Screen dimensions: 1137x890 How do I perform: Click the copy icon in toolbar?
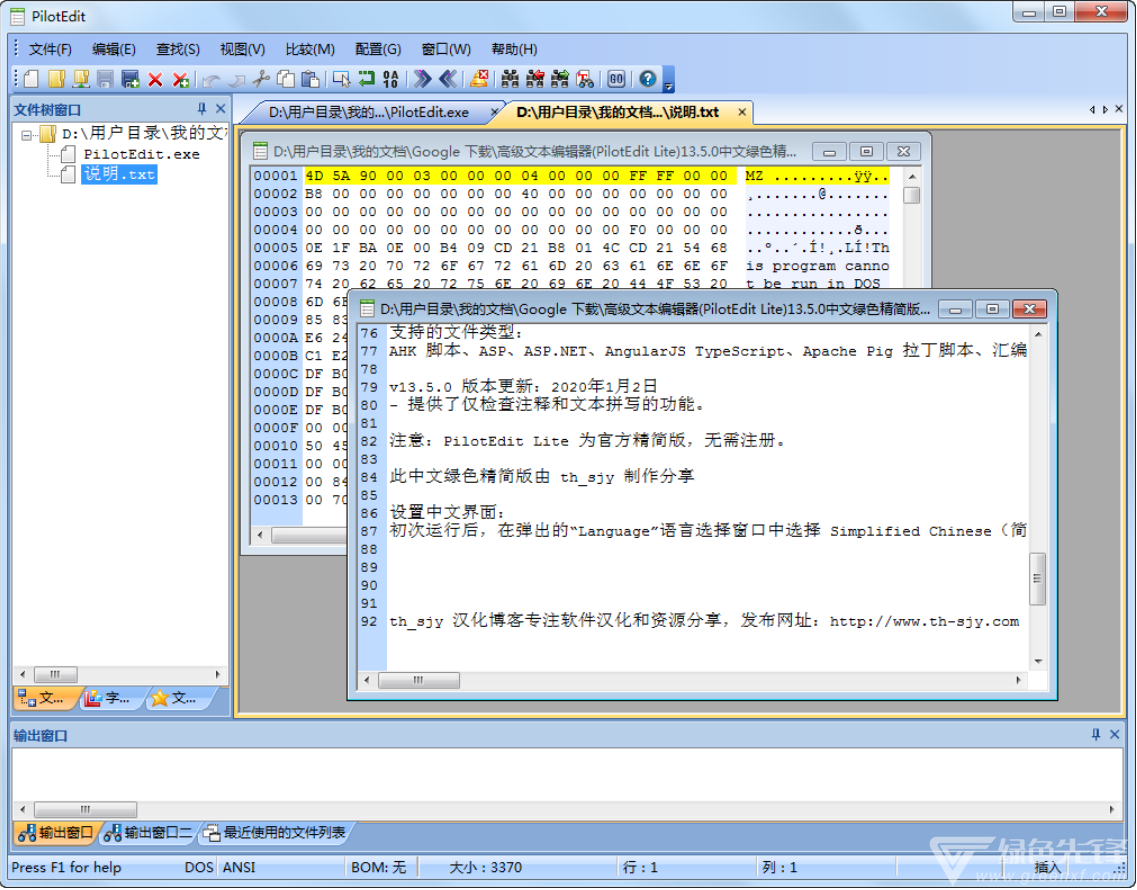[x=286, y=79]
